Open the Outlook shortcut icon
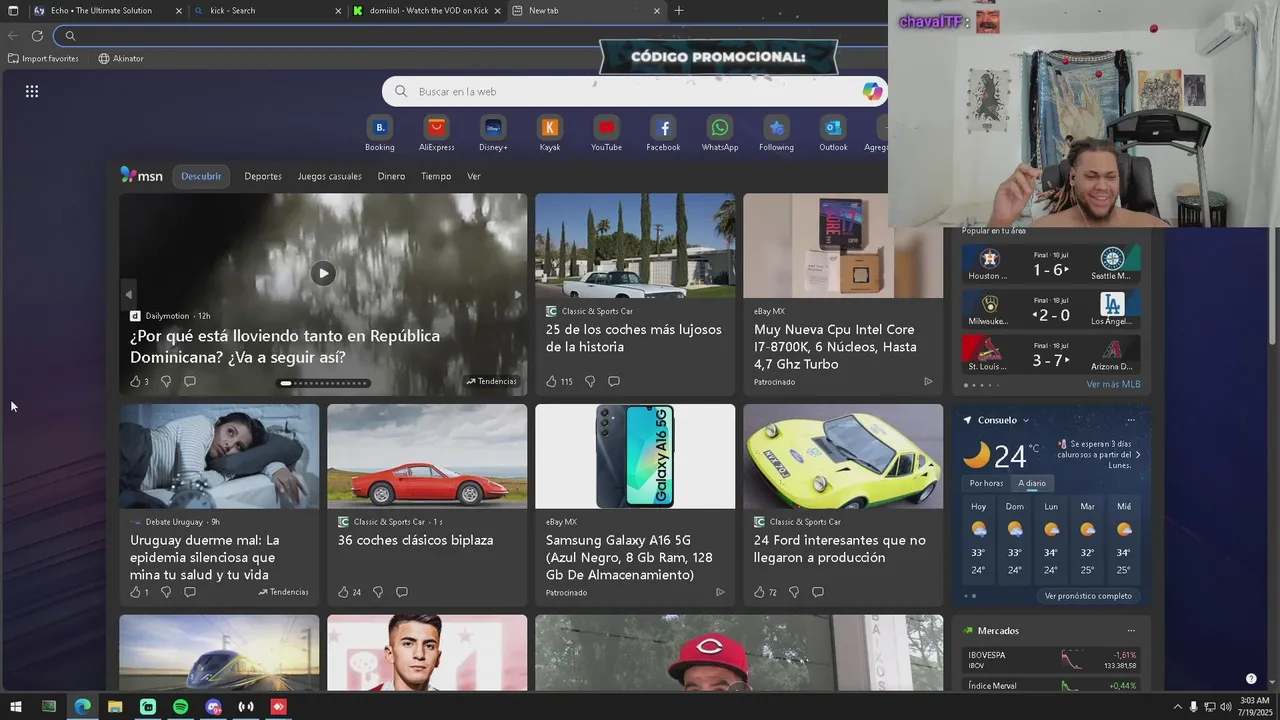Image resolution: width=1280 pixels, height=720 pixels. pyautogui.click(x=833, y=128)
